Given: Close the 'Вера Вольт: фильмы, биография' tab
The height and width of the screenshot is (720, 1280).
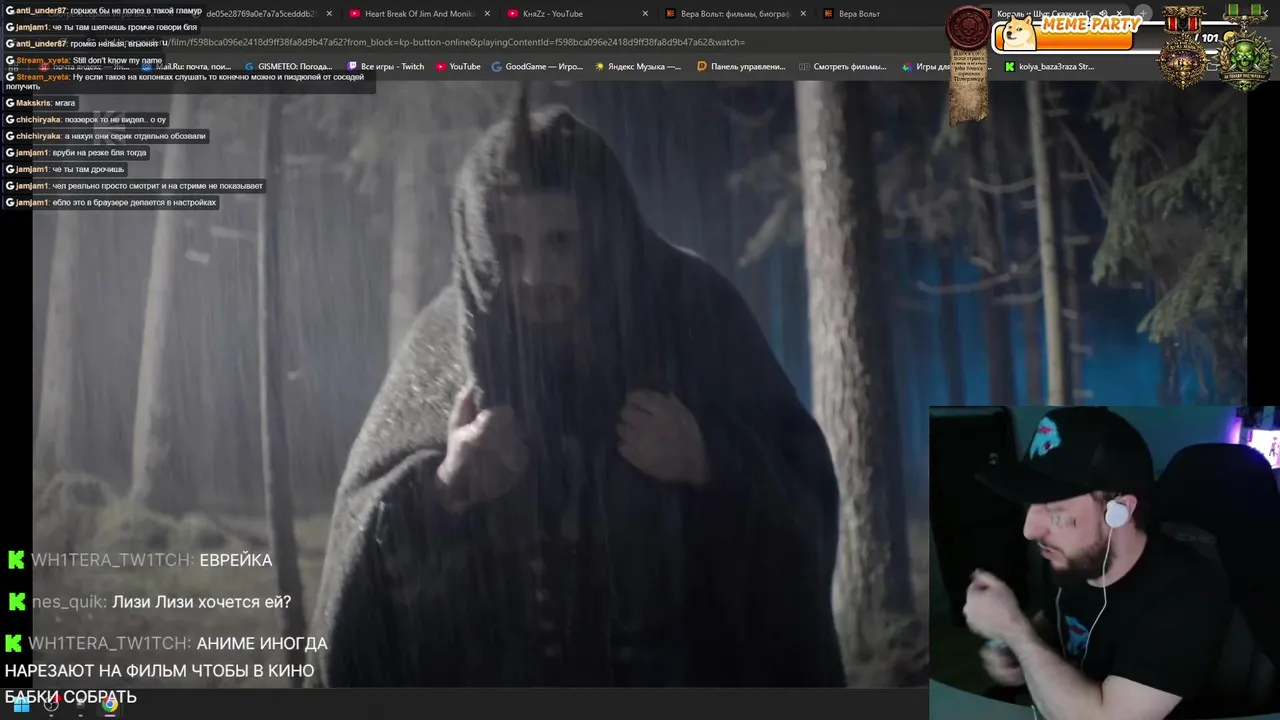Looking at the screenshot, I should coord(803,14).
